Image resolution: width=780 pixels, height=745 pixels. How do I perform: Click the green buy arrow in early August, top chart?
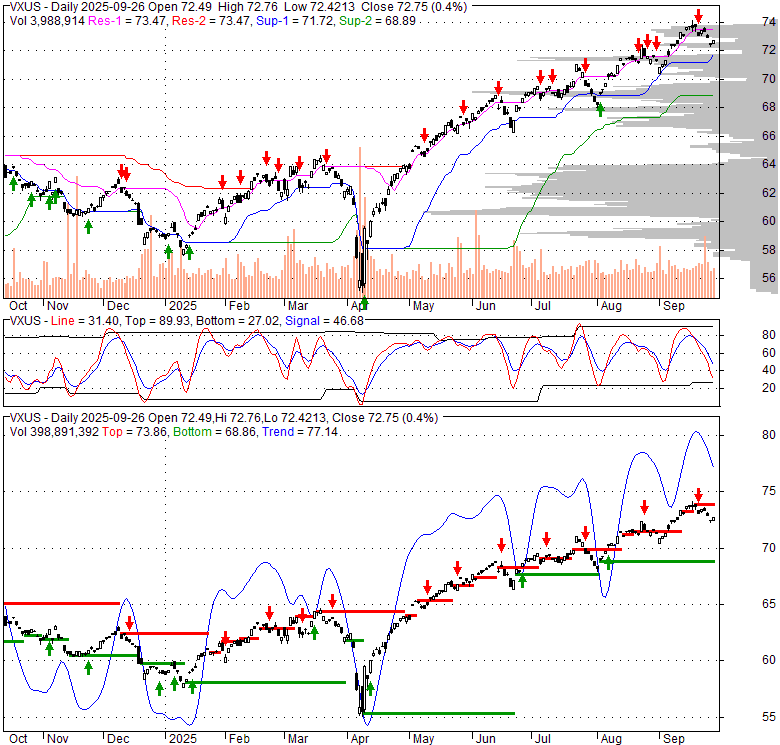[600, 109]
